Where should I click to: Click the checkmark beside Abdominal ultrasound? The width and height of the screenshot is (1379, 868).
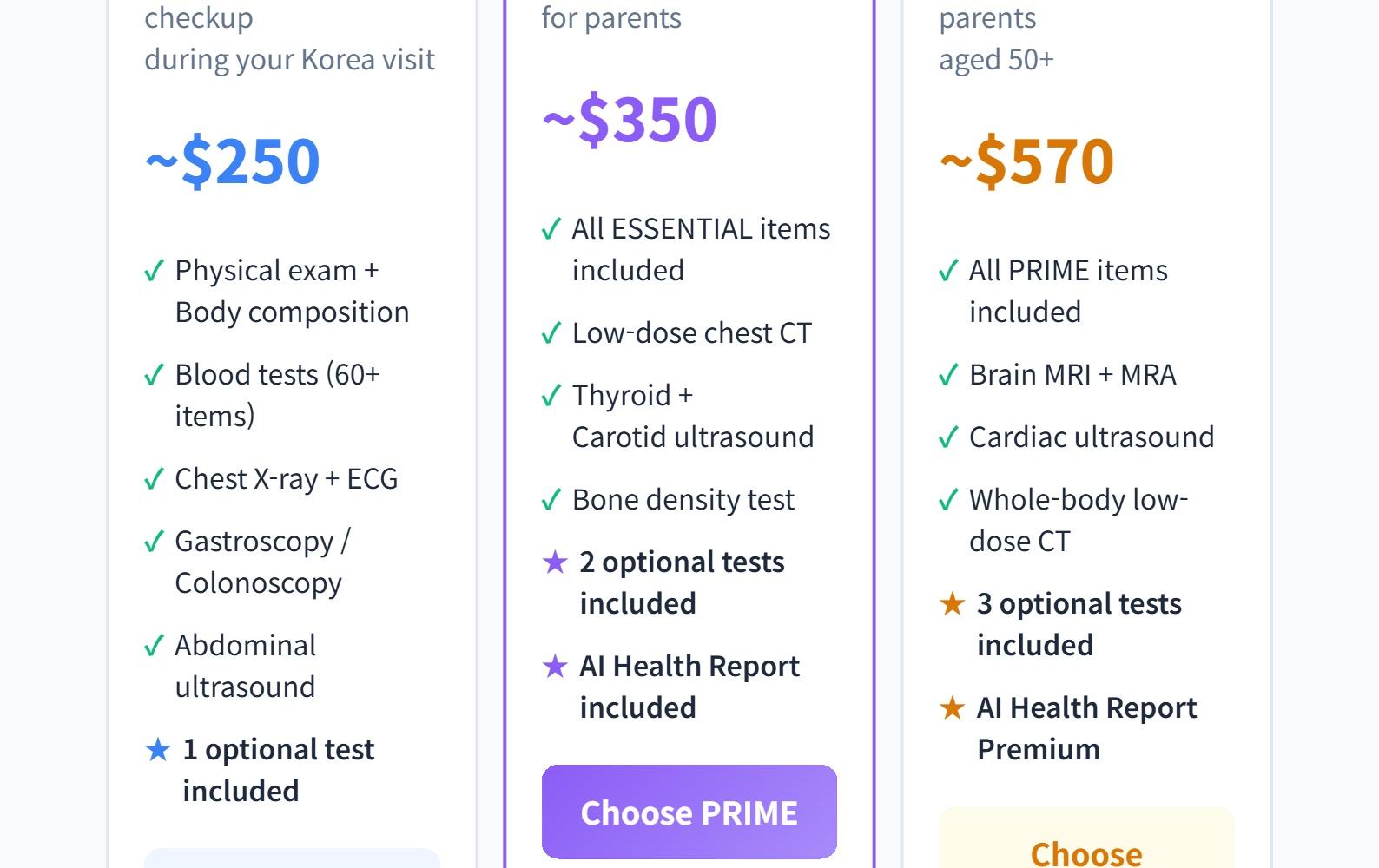pyautogui.click(x=154, y=646)
